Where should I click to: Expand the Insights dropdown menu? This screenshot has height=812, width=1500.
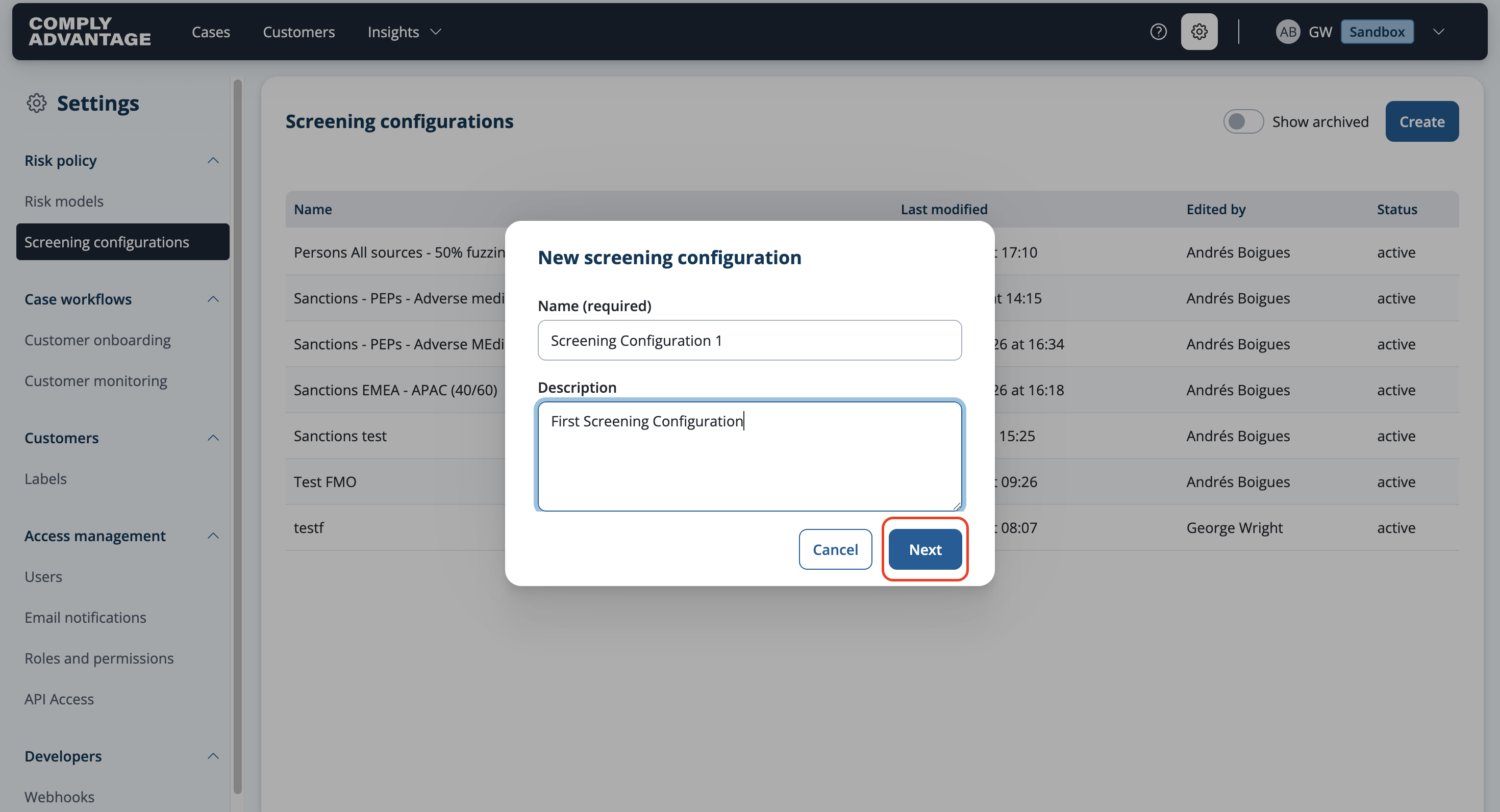pos(405,32)
